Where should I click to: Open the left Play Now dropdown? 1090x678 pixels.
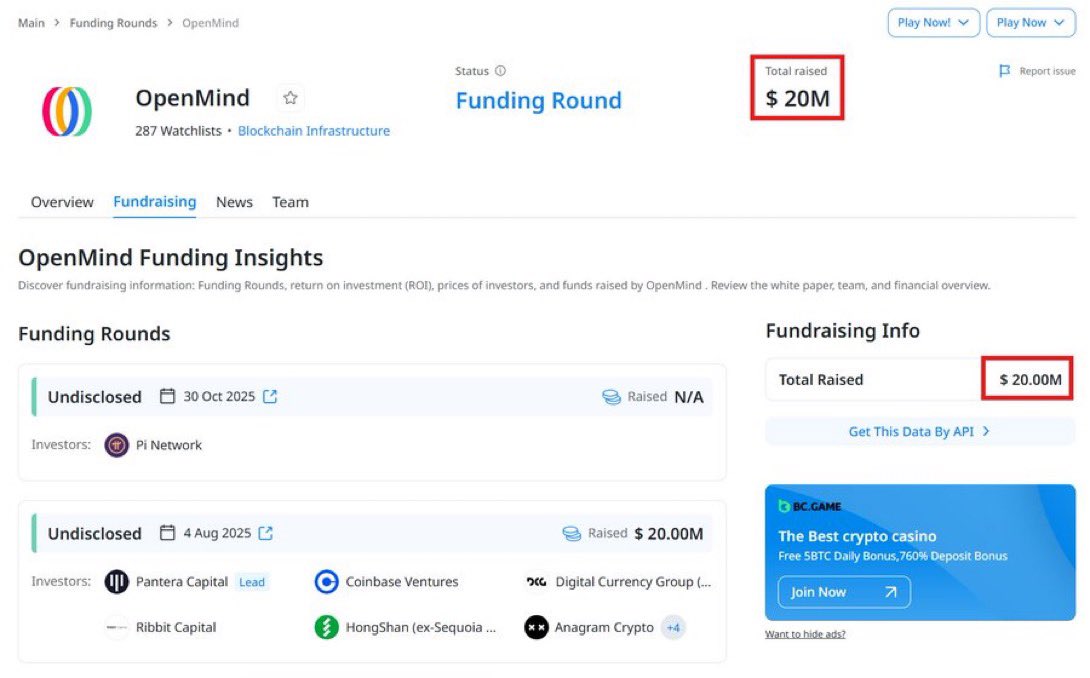[x=933, y=23]
